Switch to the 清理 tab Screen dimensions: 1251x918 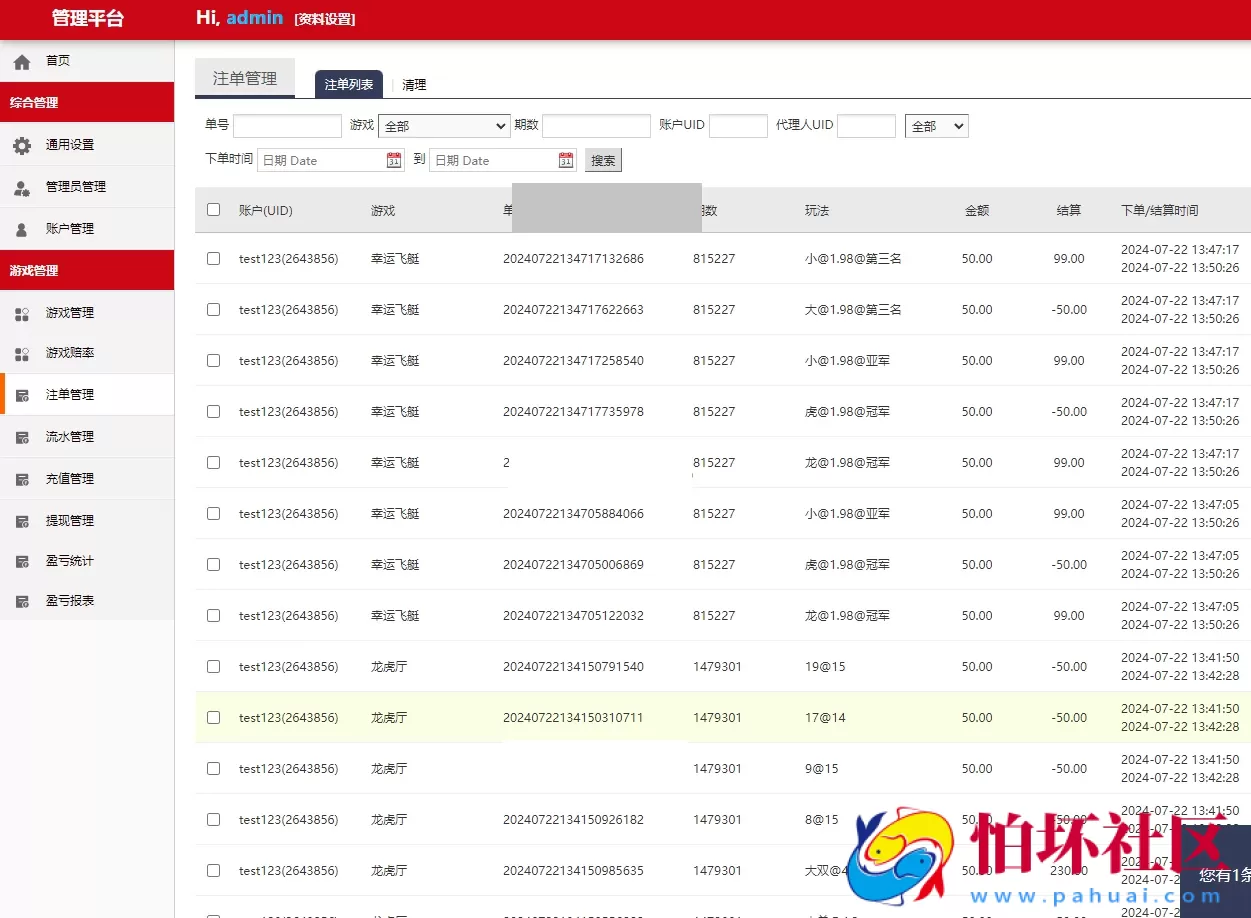414,84
